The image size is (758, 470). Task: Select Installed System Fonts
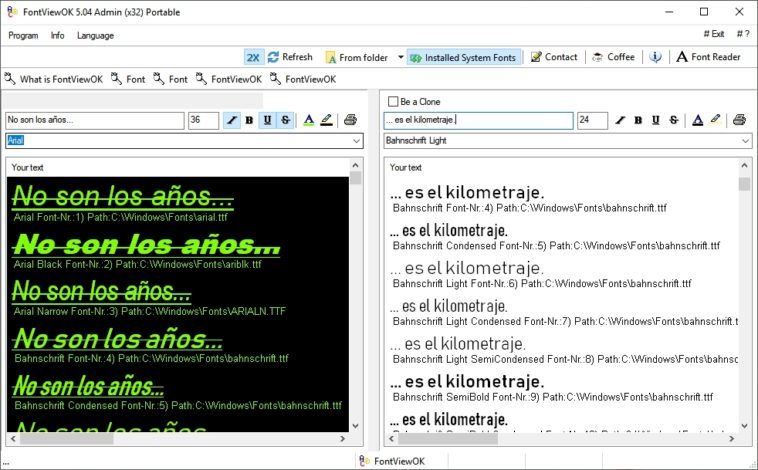pyautogui.click(x=463, y=58)
